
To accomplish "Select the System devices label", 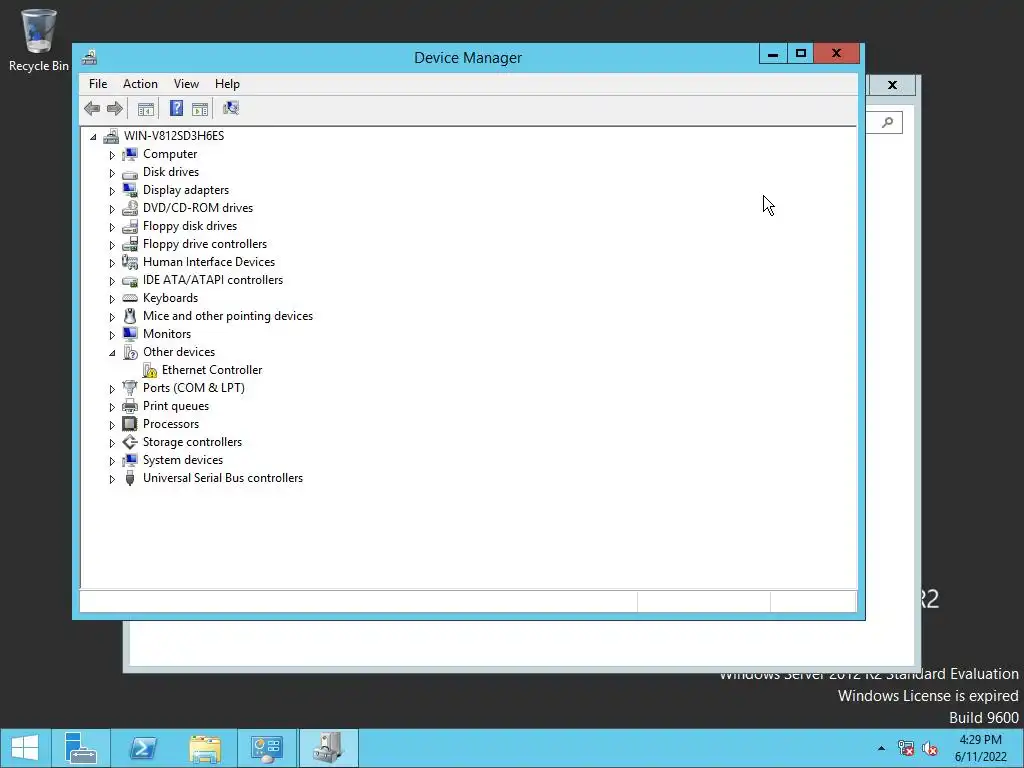I will [183, 460].
